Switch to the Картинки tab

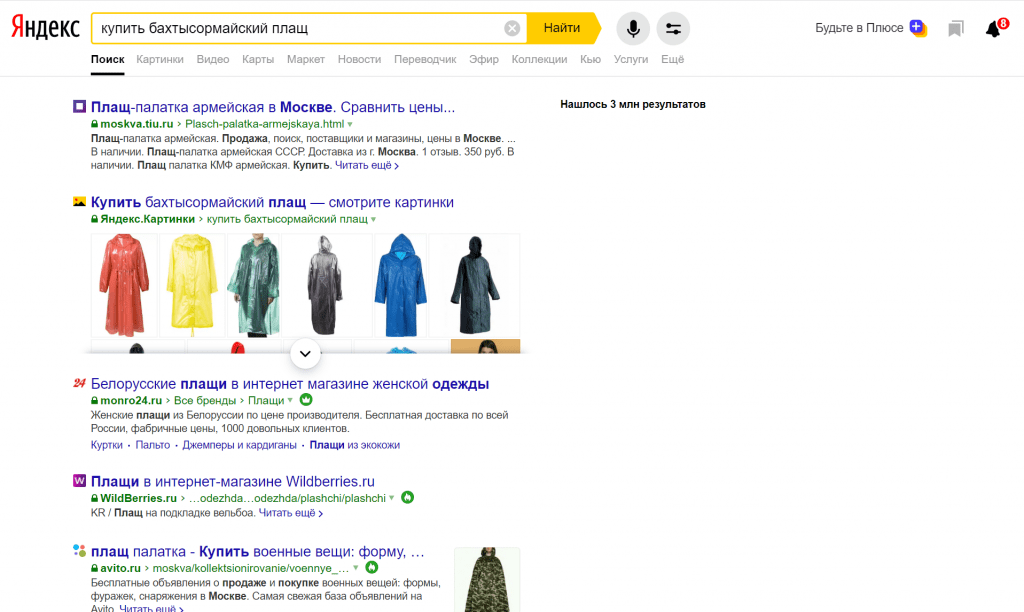click(x=160, y=59)
